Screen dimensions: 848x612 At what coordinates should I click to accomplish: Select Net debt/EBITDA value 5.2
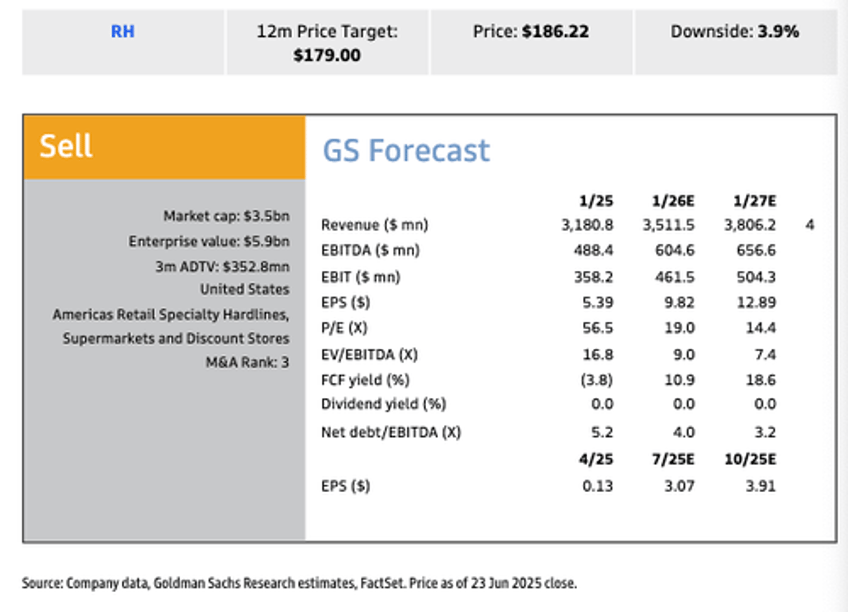[x=602, y=433]
